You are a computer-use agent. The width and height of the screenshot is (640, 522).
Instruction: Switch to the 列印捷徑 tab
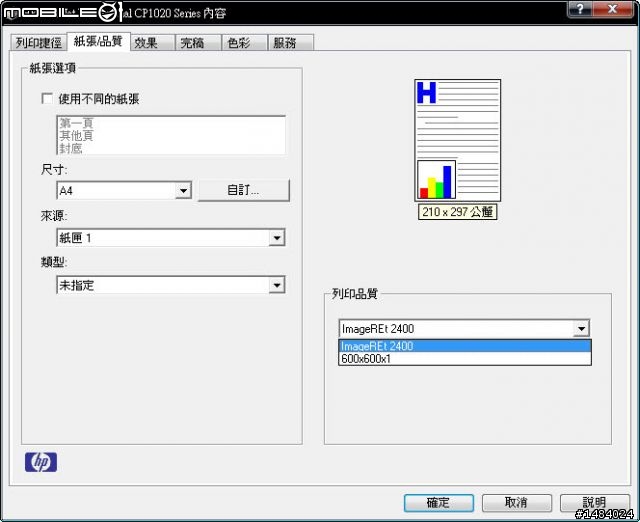pos(38,42)
